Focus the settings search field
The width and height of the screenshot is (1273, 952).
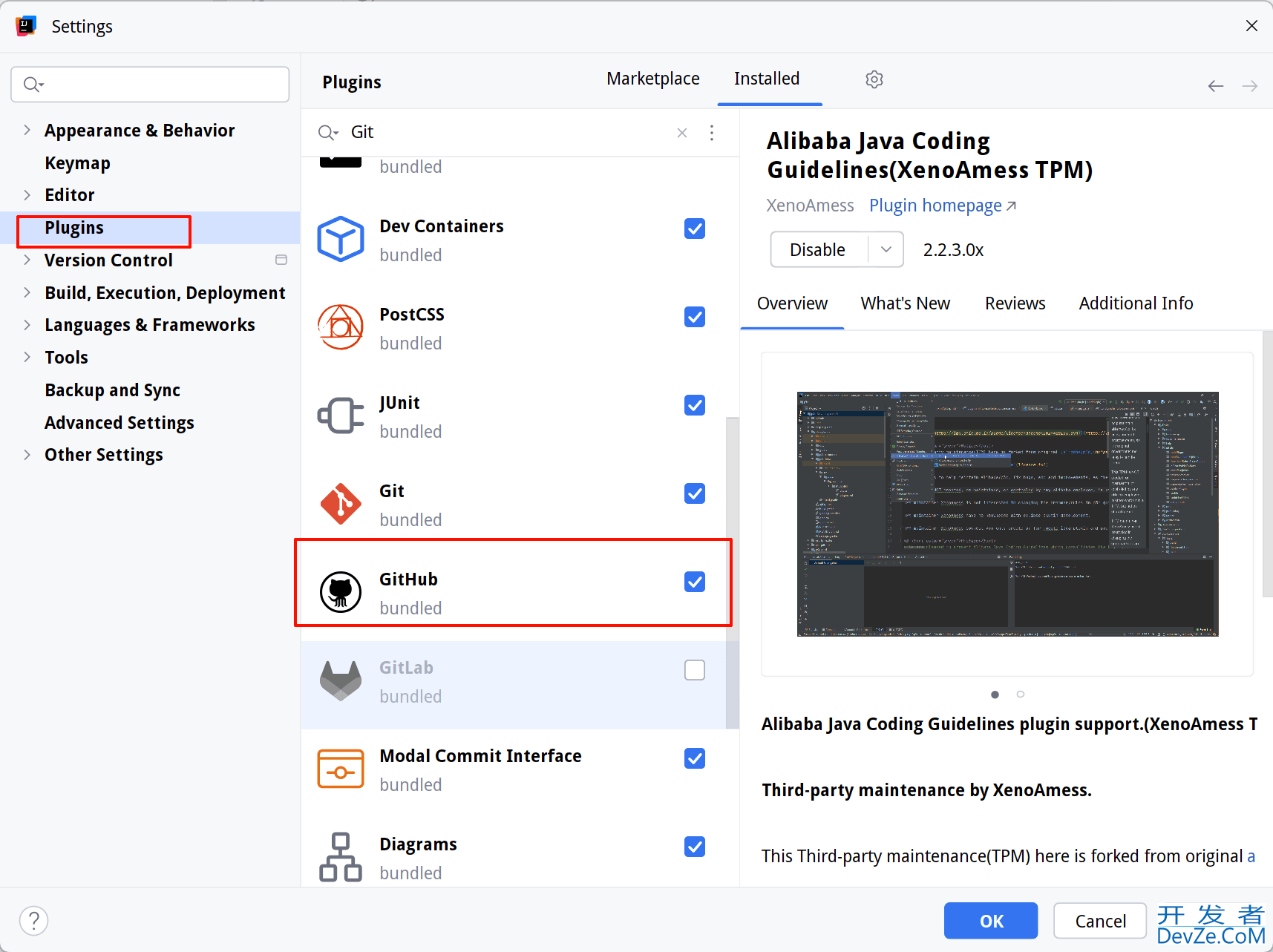click(x=150, y=85)
